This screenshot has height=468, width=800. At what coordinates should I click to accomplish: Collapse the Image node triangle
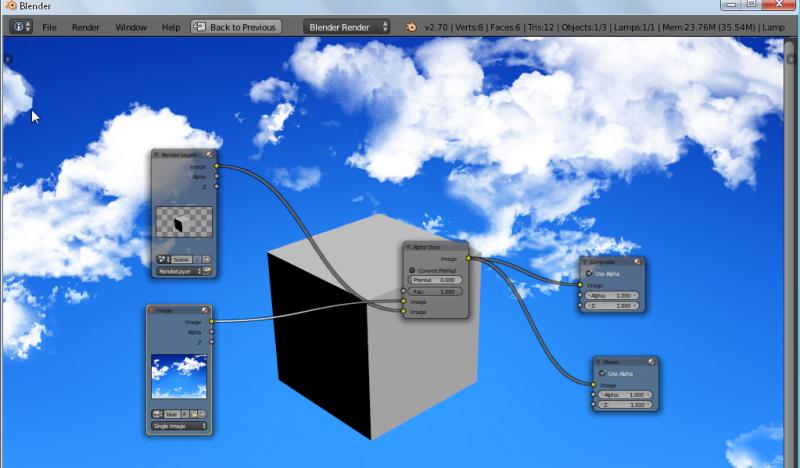pyautogui.click(x=152, y=310)
